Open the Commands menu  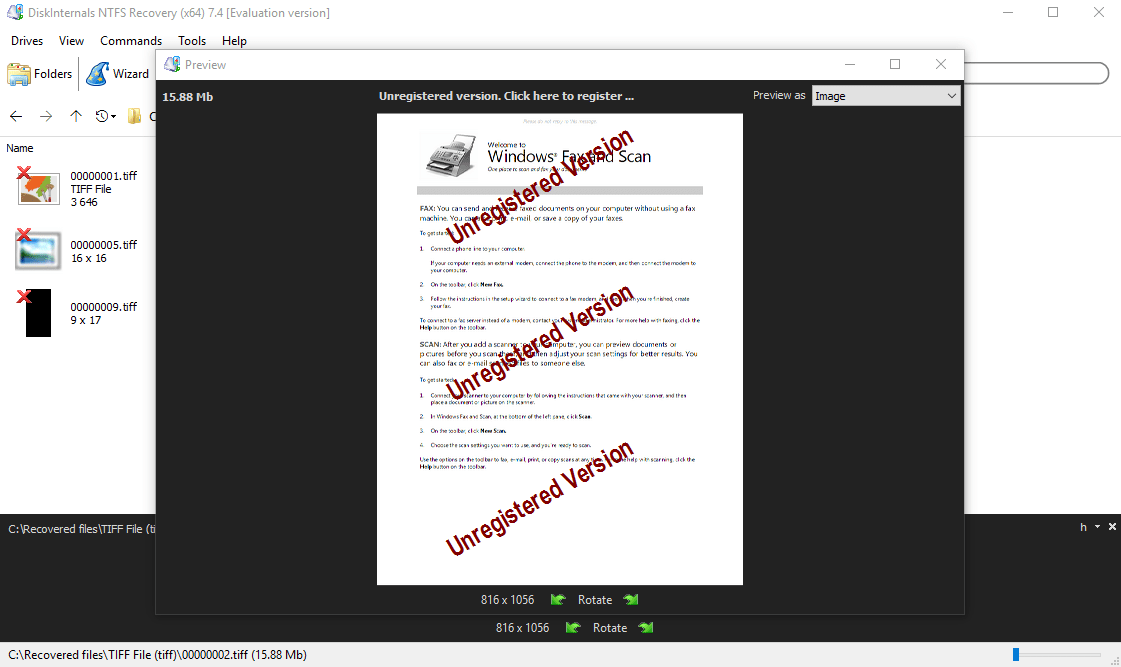click(x=131, y=41)
